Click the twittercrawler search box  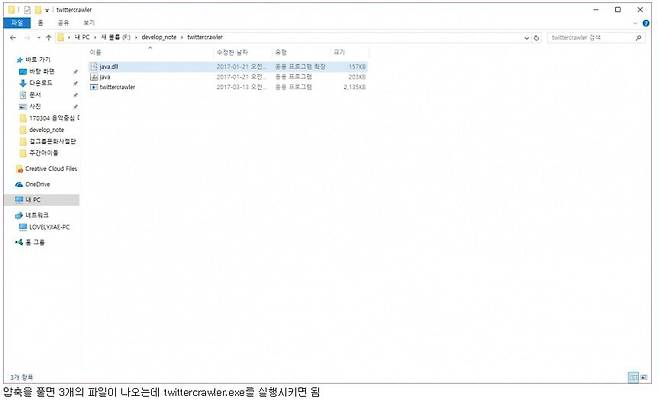(590, 38)
